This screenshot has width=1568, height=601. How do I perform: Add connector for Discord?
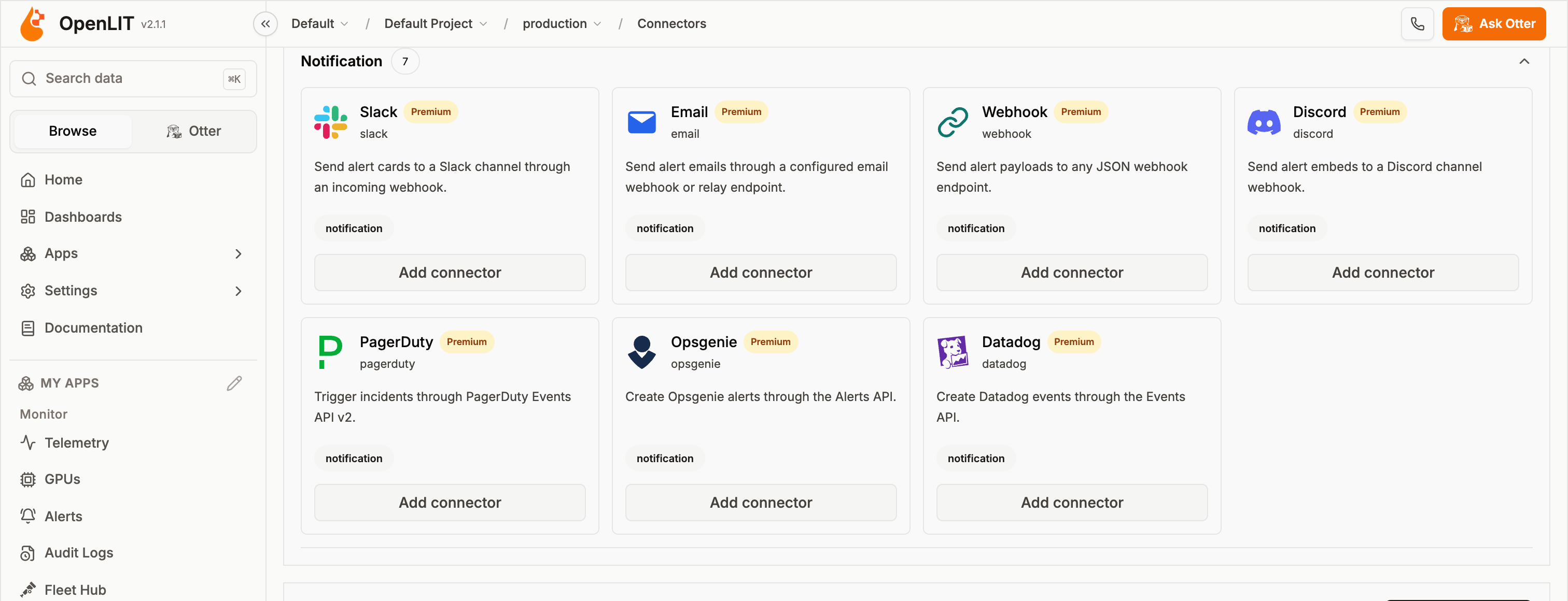point(1383,273)
